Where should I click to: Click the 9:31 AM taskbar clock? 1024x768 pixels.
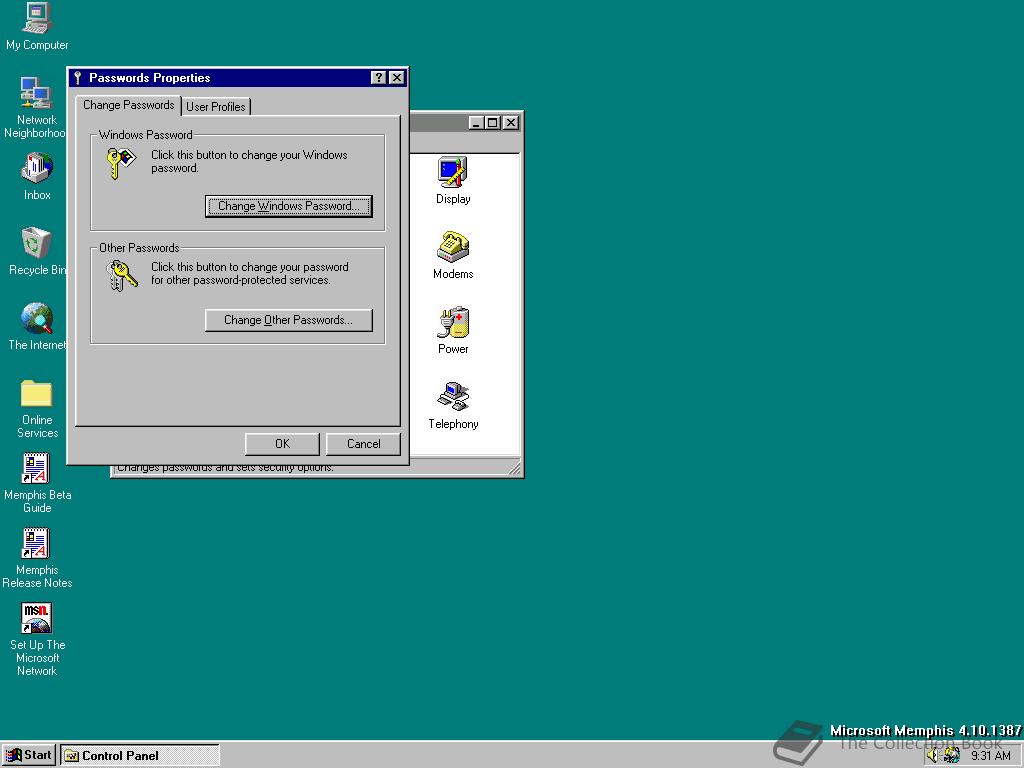tap(991, 756)
